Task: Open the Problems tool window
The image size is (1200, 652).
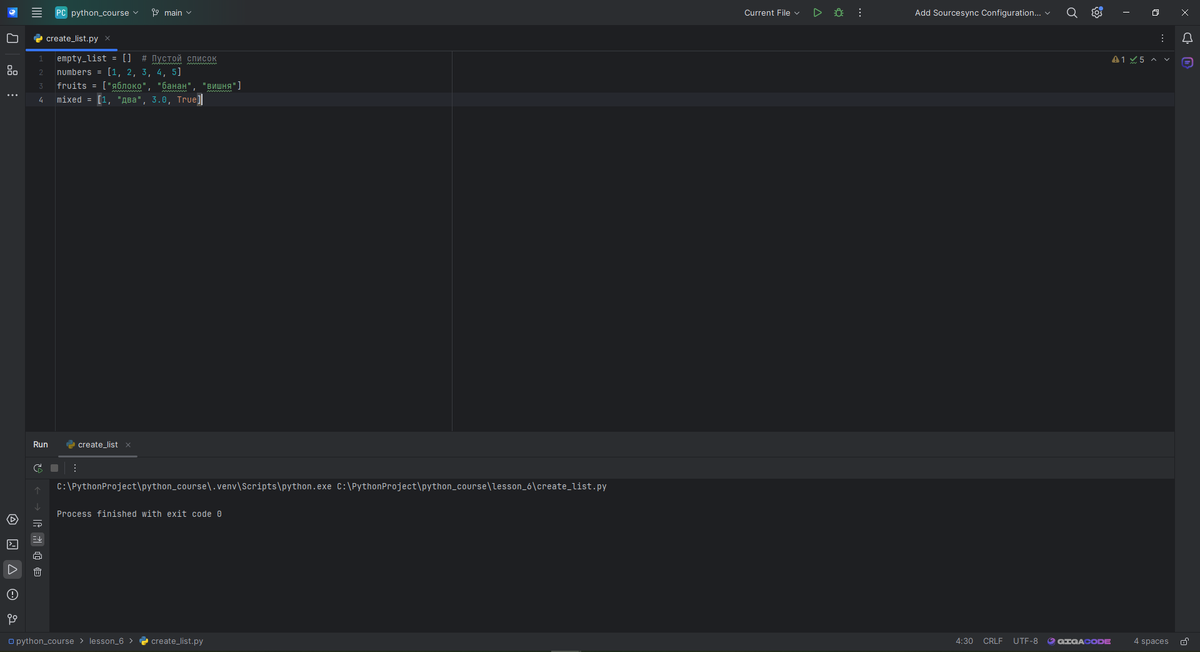Action: tap(12, 594)
